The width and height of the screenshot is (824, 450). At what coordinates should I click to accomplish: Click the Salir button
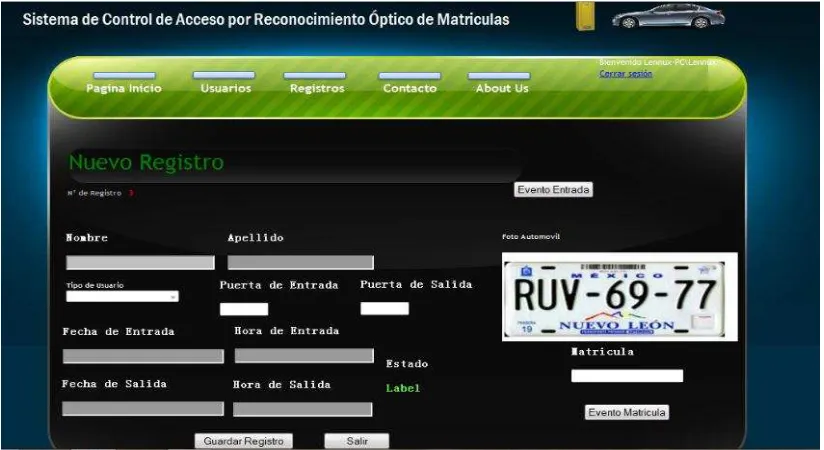(357, 441)
